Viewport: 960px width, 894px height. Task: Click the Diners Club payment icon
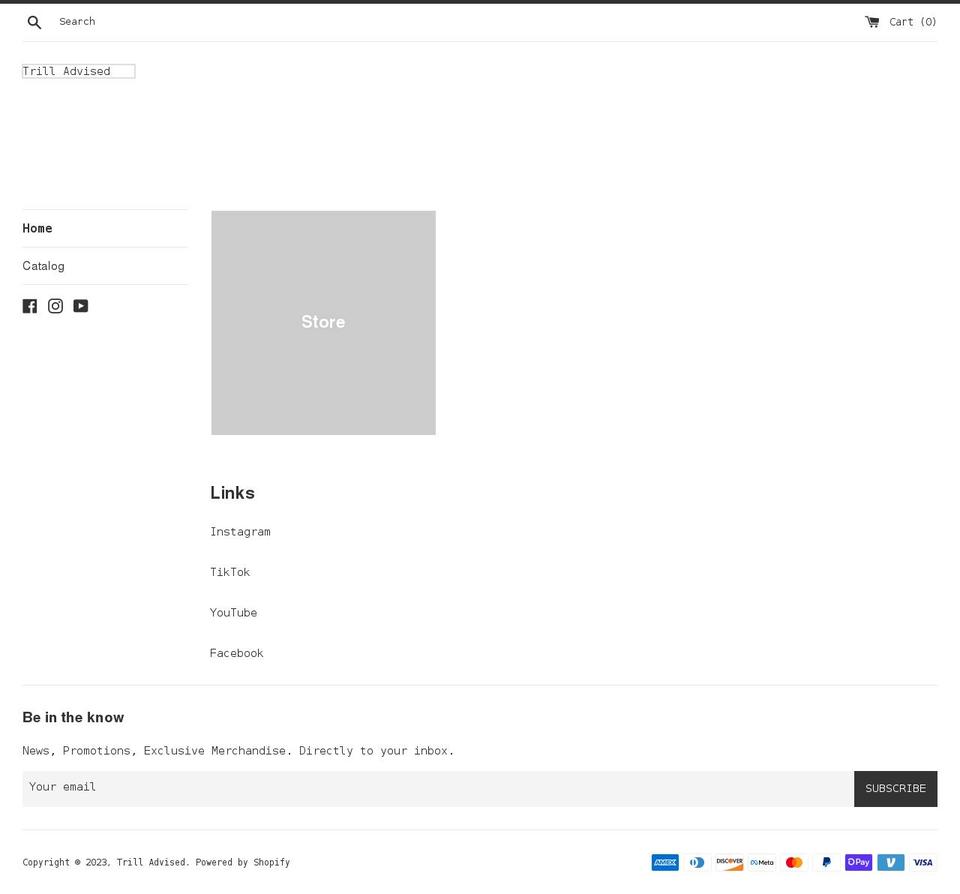point(697,862)
